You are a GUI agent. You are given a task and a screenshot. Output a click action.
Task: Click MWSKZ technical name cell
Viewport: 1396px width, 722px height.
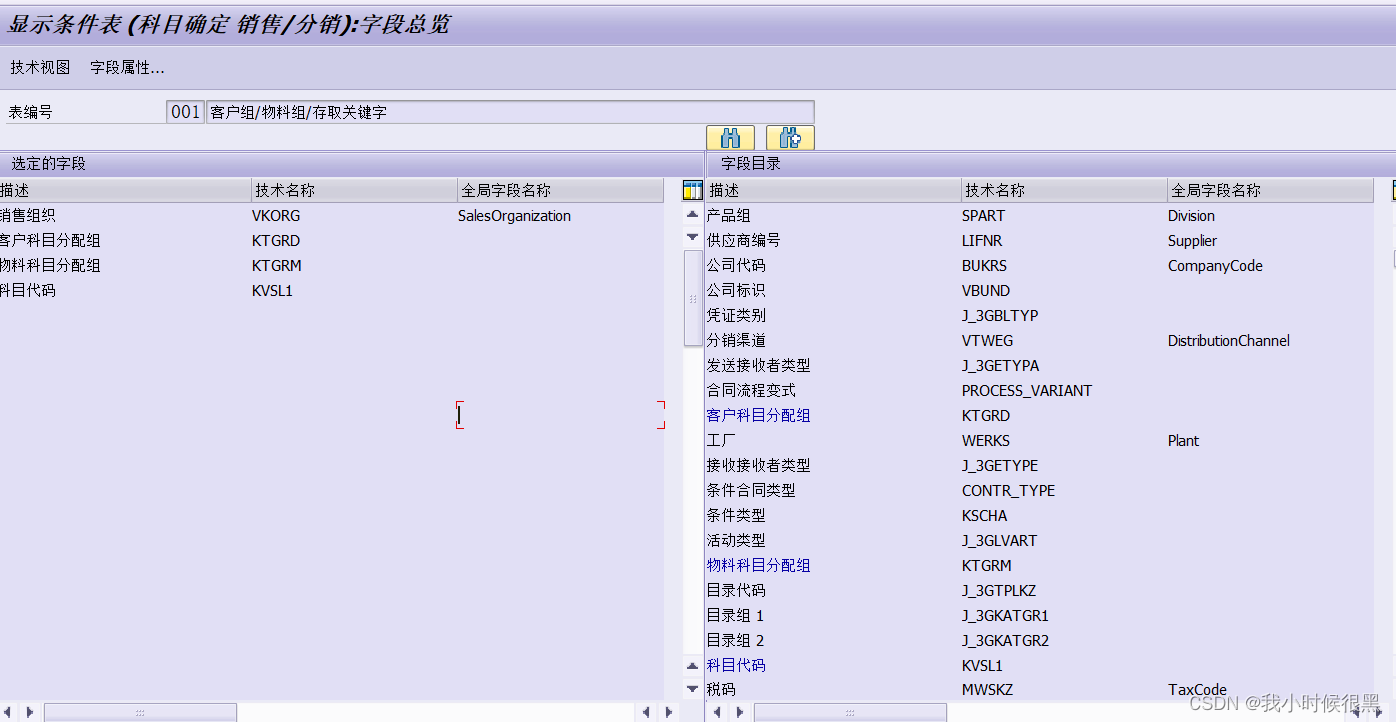(x=987, y=690)
